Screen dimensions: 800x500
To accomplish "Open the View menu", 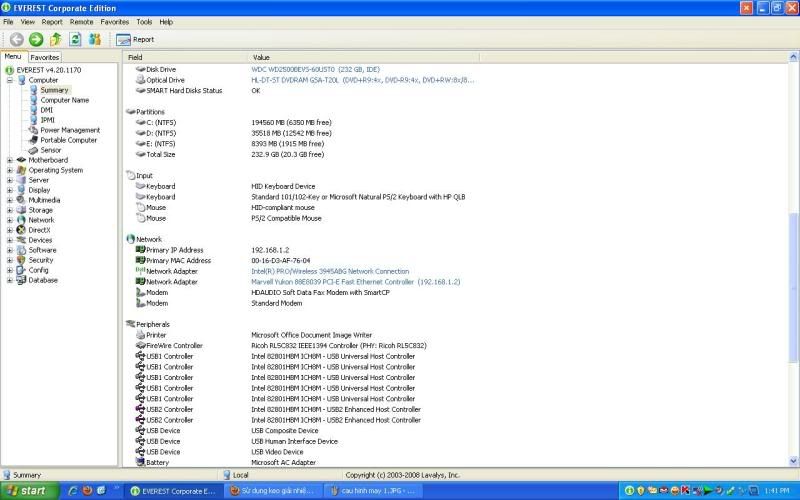I will (x=28, y=22).
